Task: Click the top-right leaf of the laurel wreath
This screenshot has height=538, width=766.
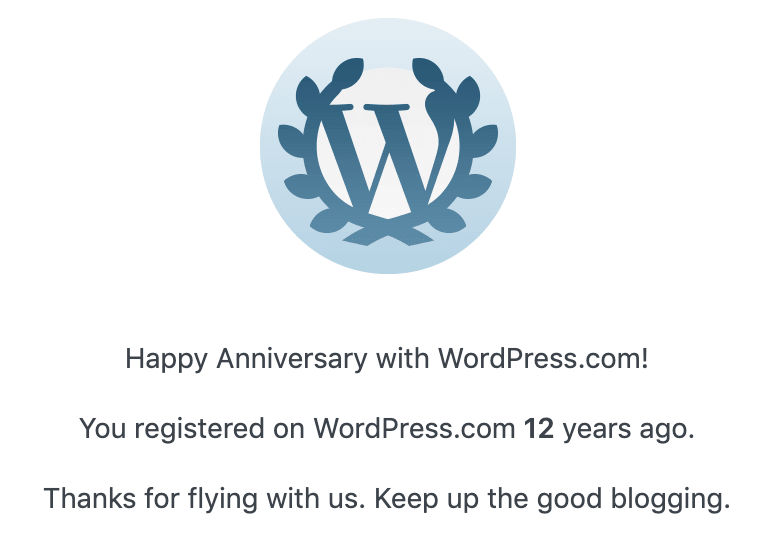Action: [x=428, y=73]
